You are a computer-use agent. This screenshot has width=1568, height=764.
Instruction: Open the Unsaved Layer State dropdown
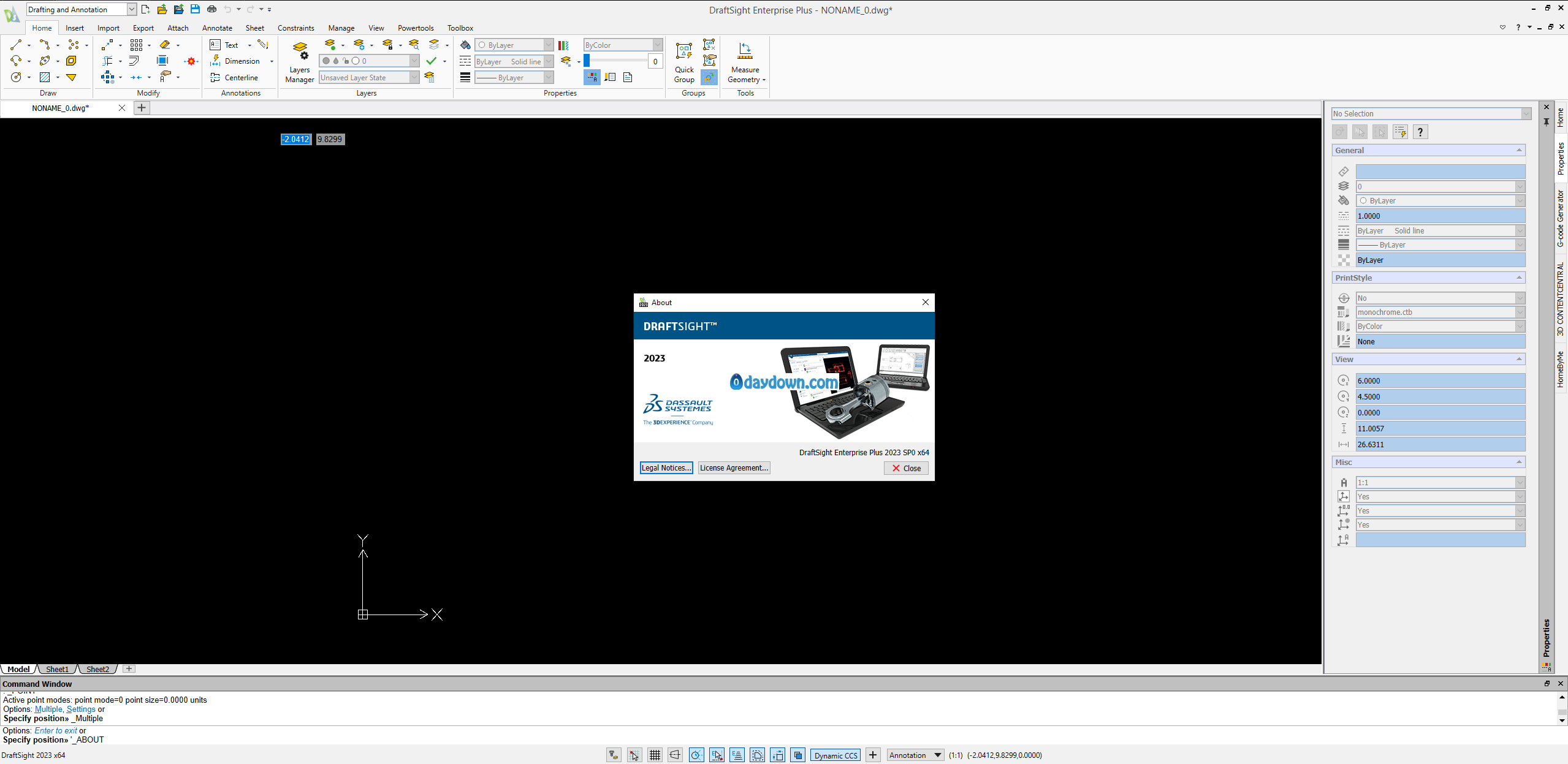pos(414,77)
